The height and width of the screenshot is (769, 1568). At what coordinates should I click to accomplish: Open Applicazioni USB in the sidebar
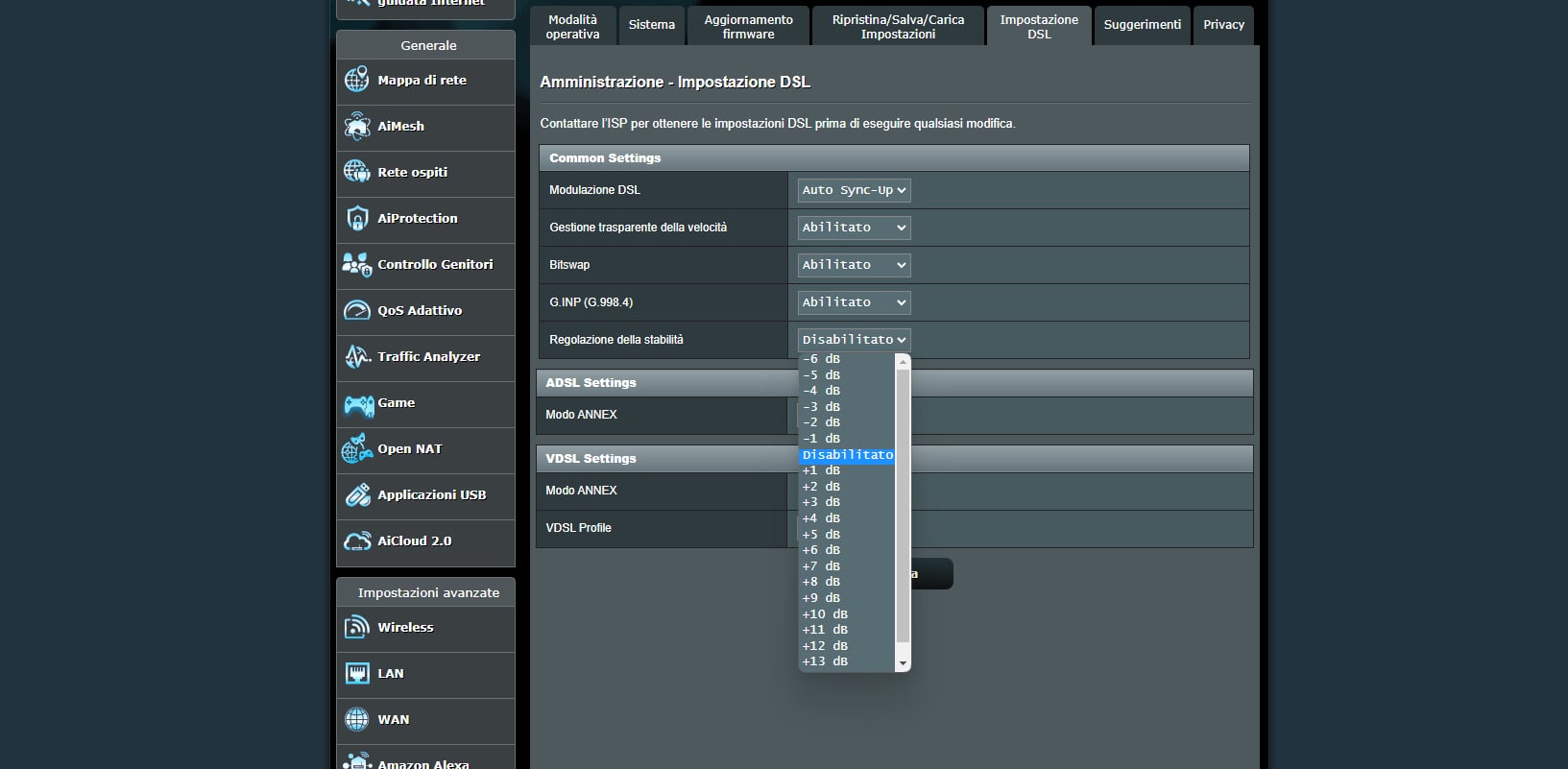(x=431, y=495)
